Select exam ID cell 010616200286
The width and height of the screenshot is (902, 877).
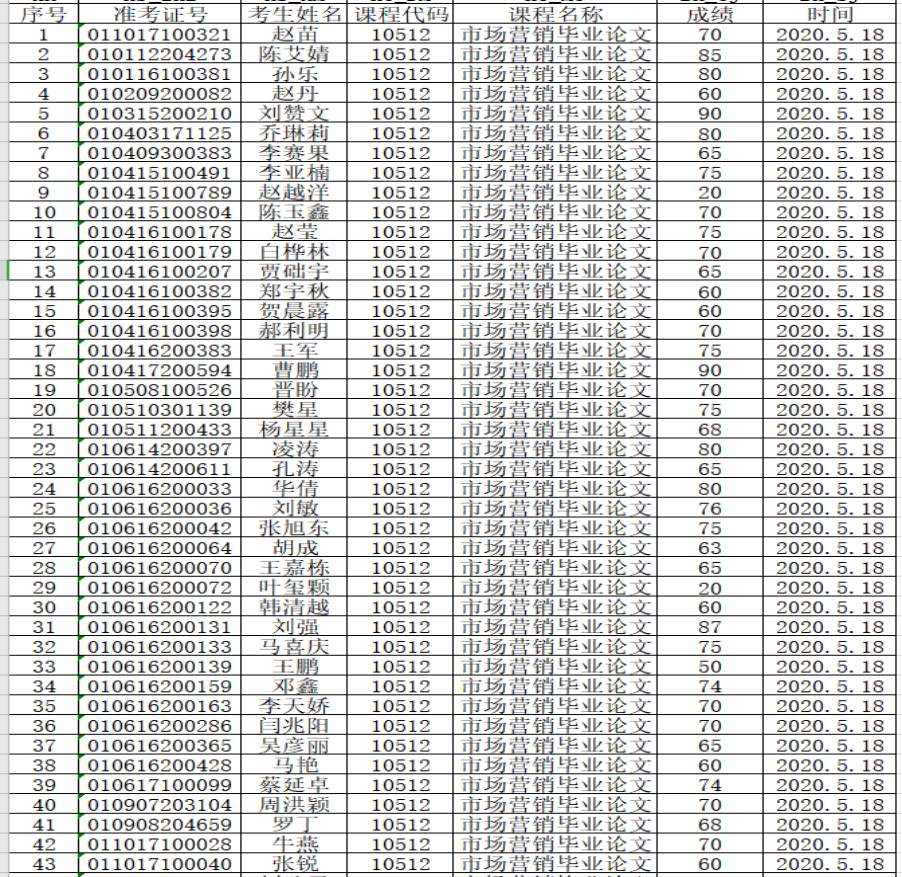(160, 726)
